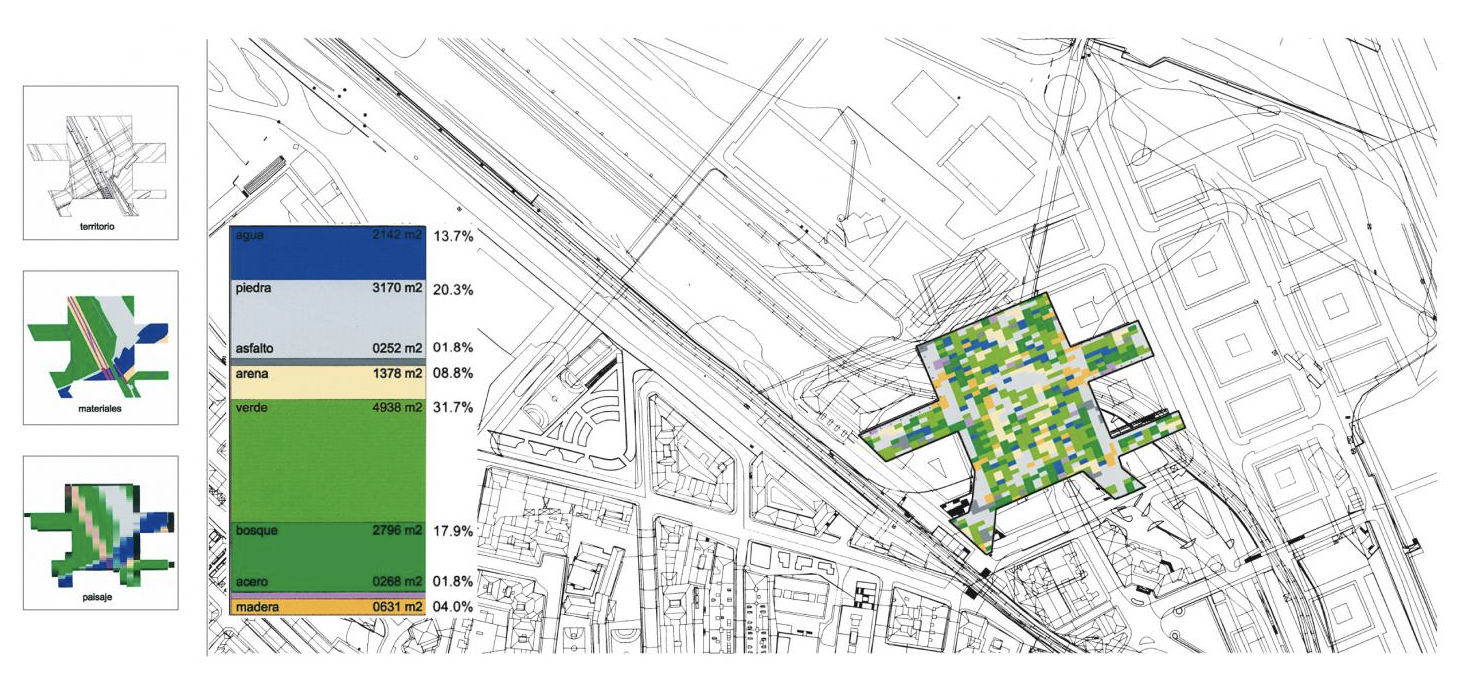Select the 'acero' legend label
The height and width of the screenshot is (696, 1482).
[252, 582]
